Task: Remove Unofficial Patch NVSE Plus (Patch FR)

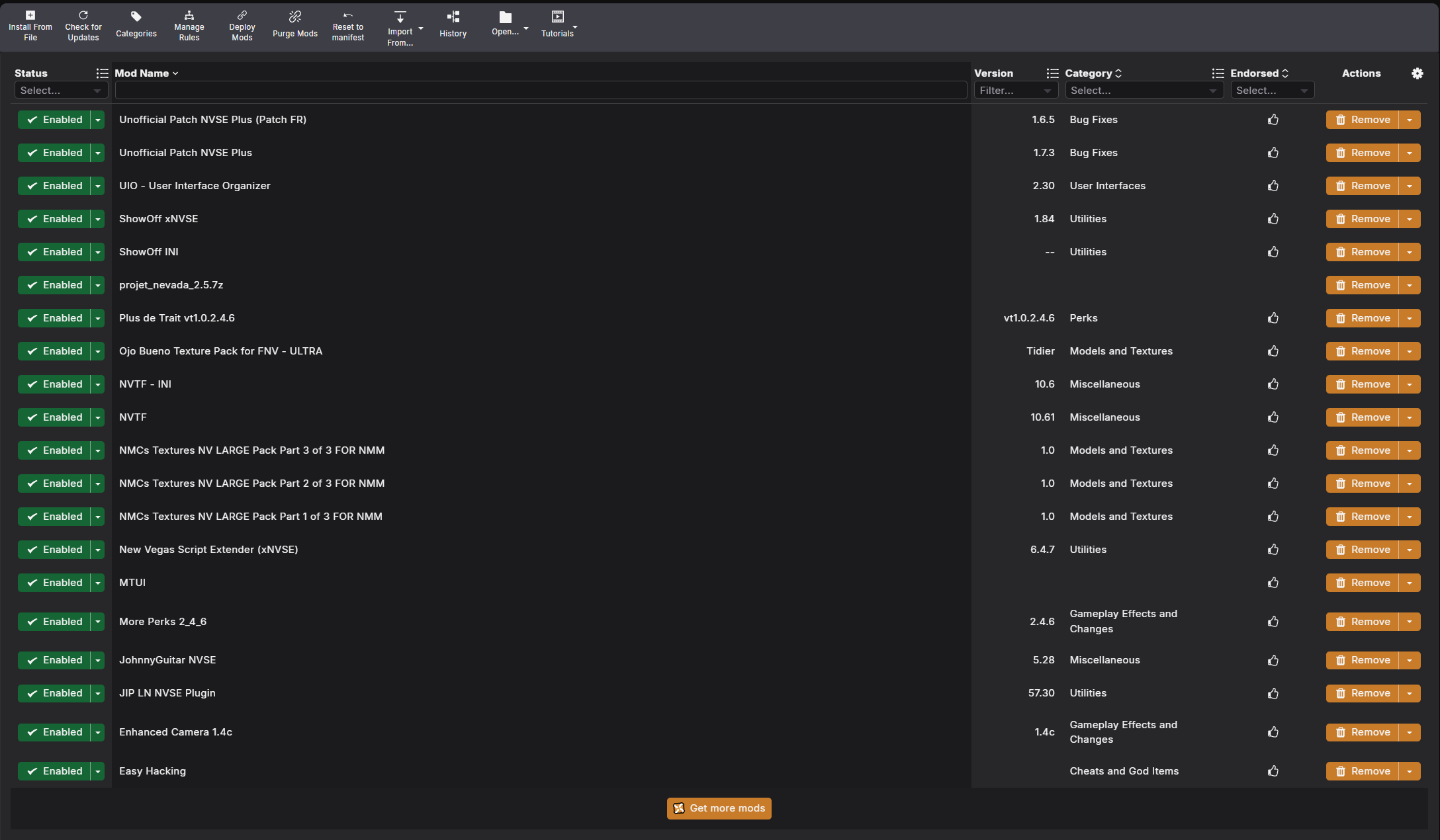Action: click(1363, 120)
